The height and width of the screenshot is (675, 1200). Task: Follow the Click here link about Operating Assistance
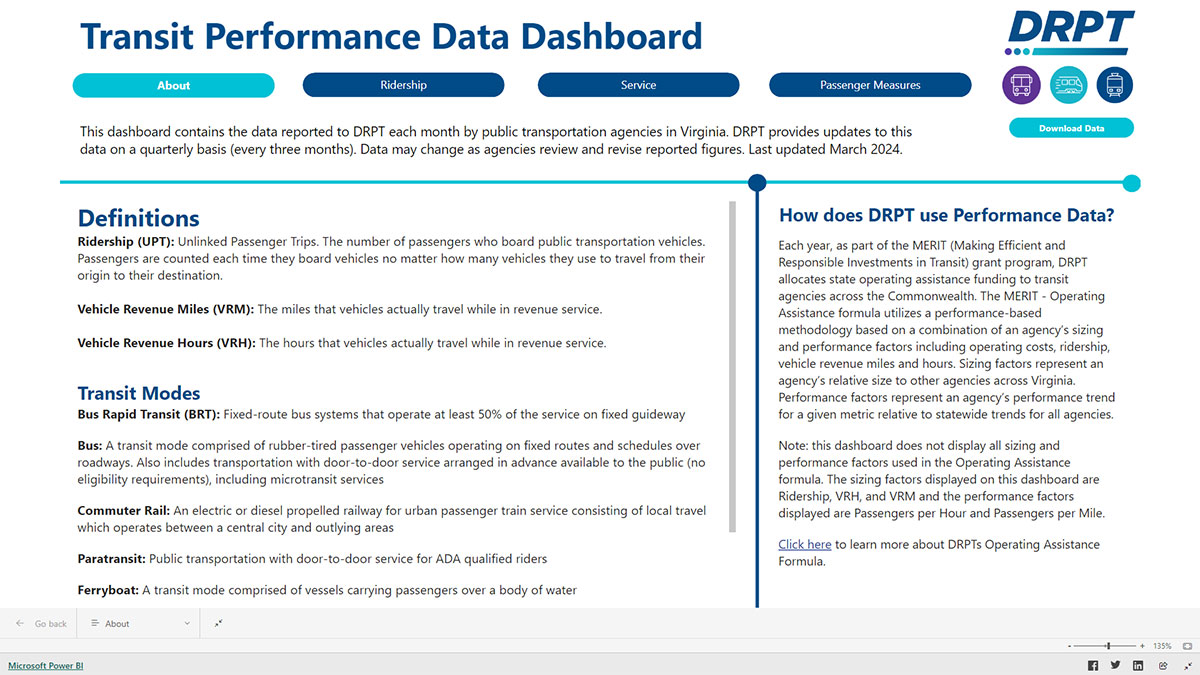[x=804, y=544]
